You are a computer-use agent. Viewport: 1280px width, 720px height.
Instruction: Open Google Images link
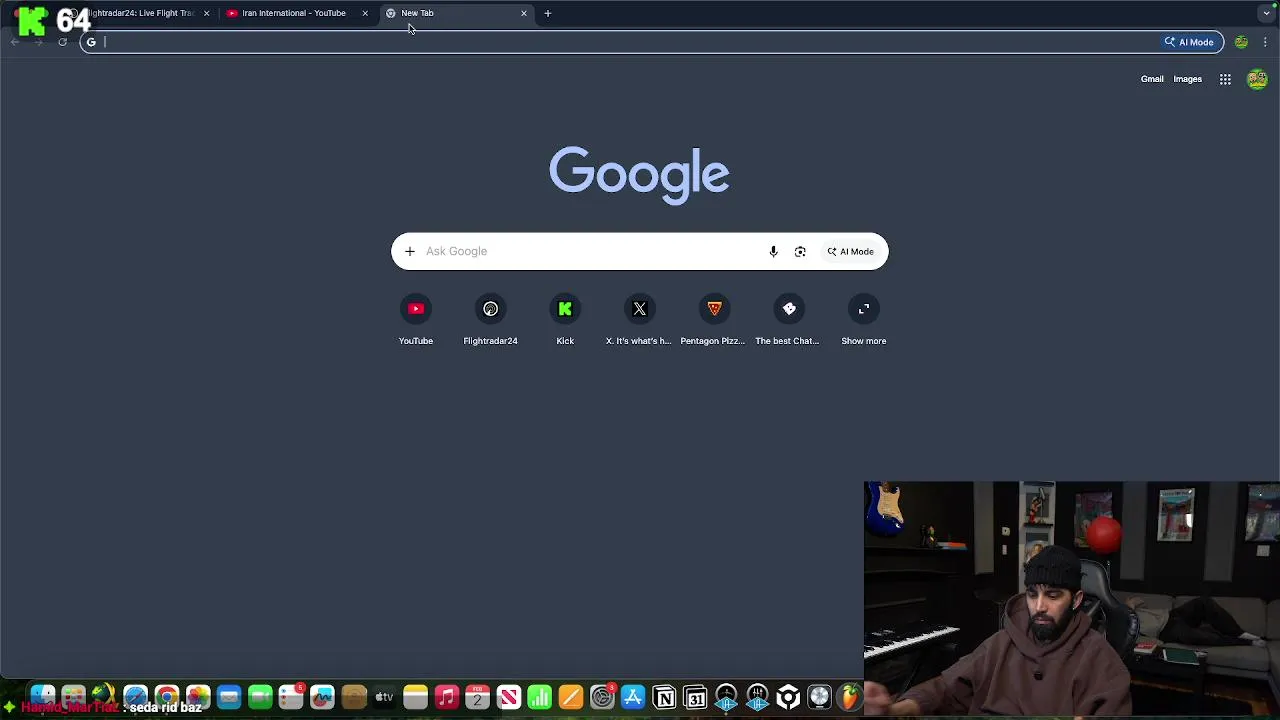[1187, 79]
